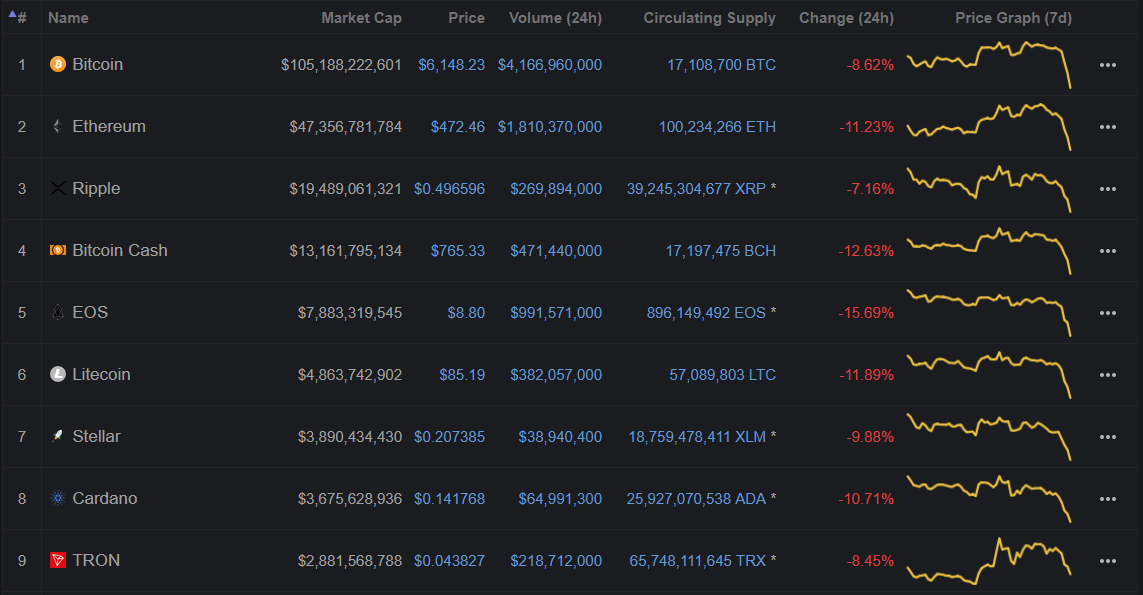Click Ethereum price $472.46
Viewport: 1143px width, 595px height.
pos(458,127)
